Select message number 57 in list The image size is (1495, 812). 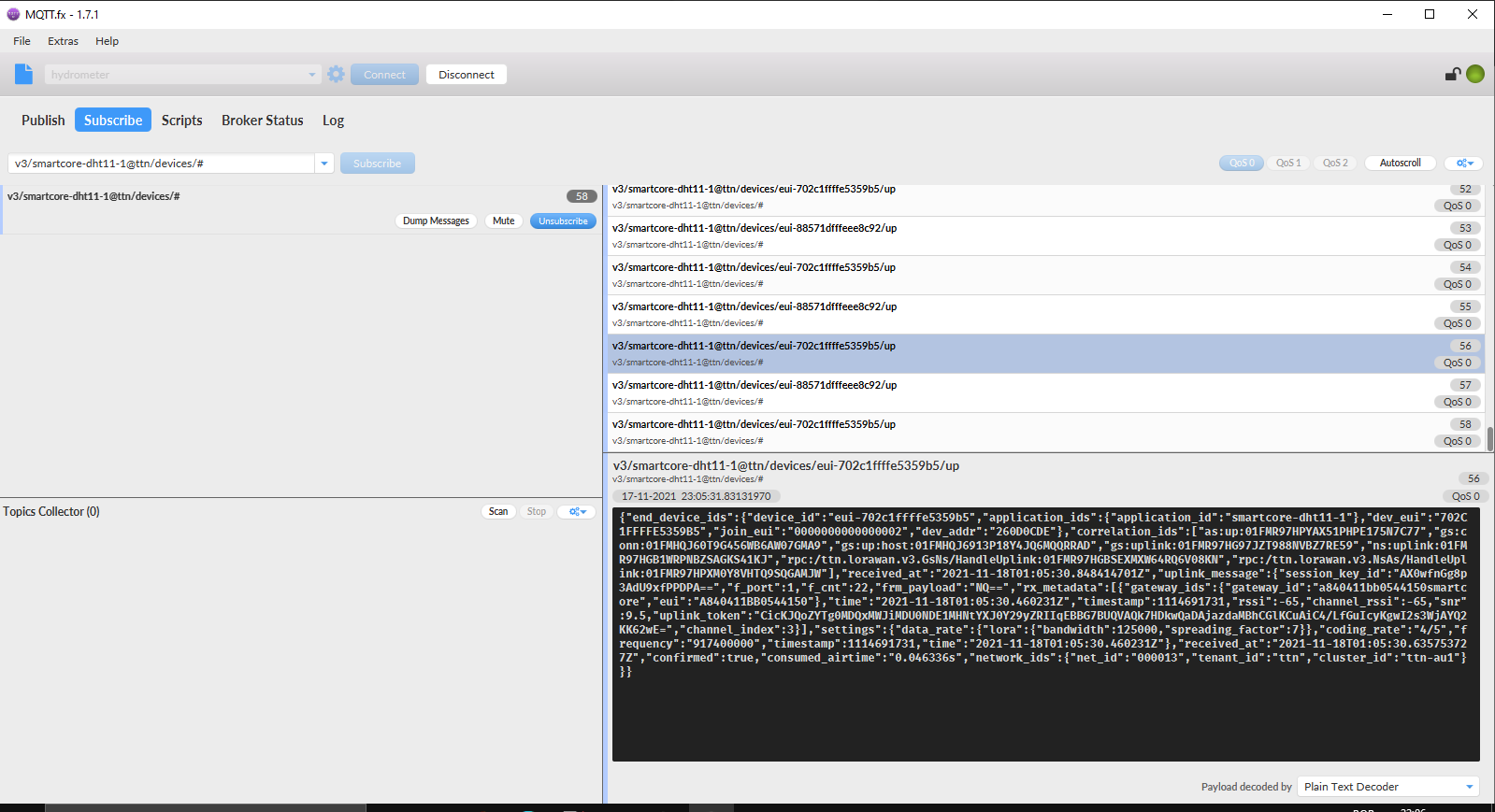coord(1045,393)
